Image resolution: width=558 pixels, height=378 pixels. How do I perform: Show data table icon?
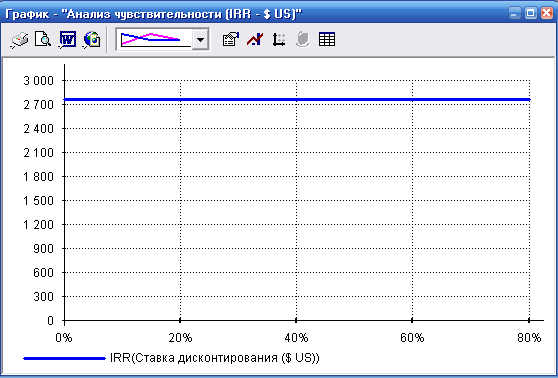click(x=327, y=39)
